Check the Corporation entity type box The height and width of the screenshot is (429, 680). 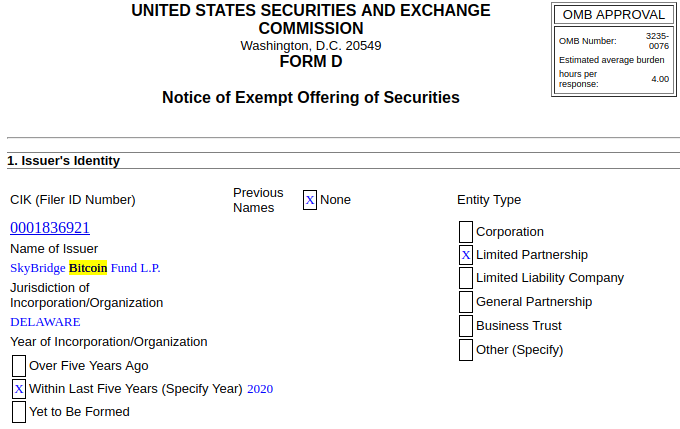point(466,232)
